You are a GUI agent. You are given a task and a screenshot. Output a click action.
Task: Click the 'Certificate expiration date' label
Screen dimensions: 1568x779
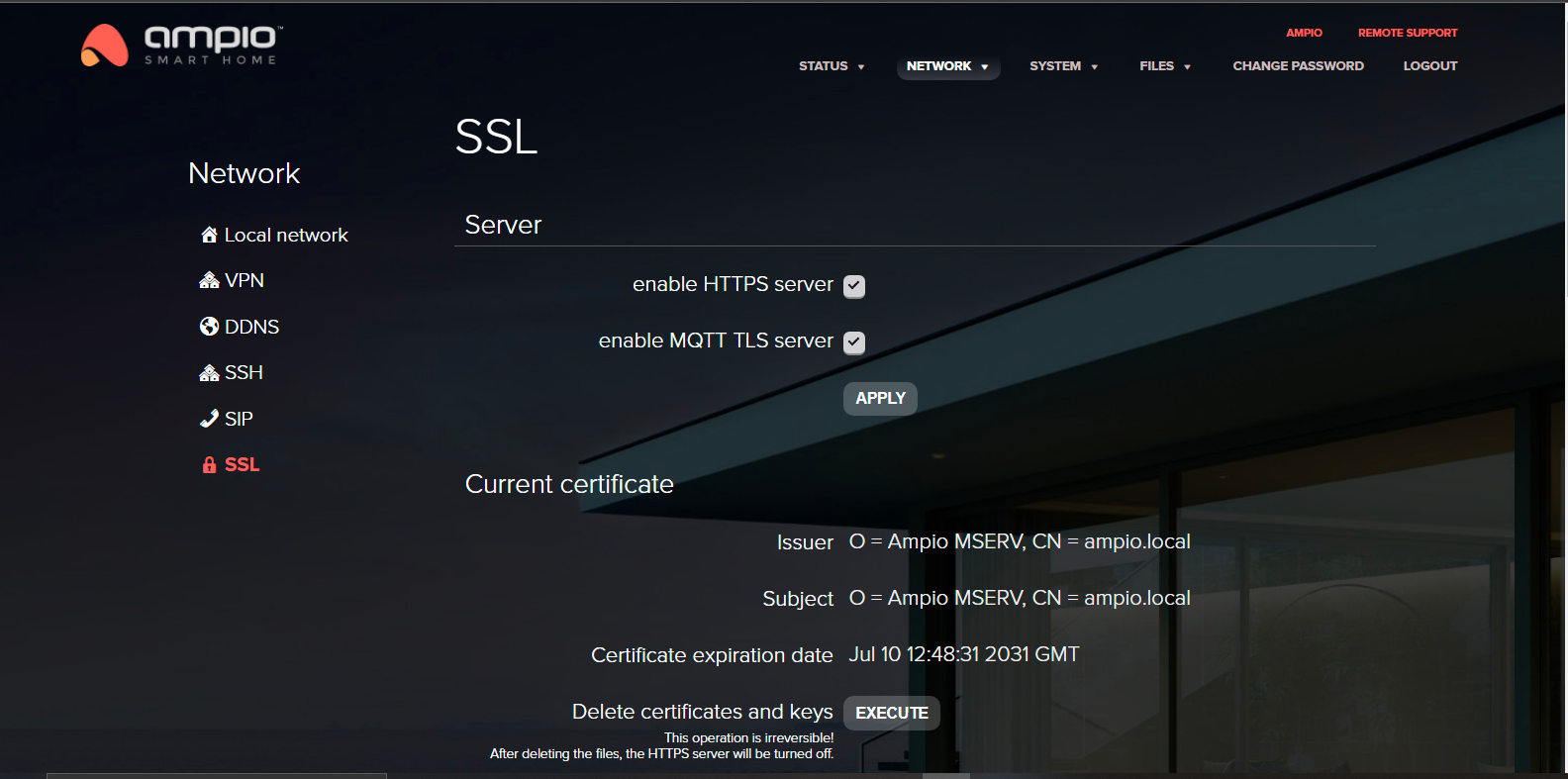point(712,655)
